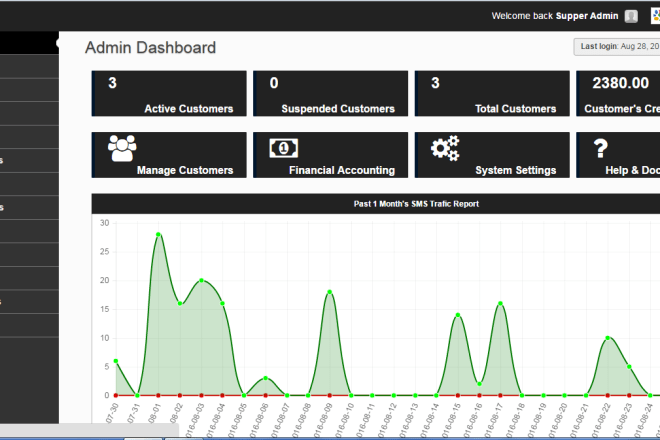The height and width of the screenshot is (440, 660).
Task: Click the Admin Dashboard heading
Action: [x=150, y=48]
